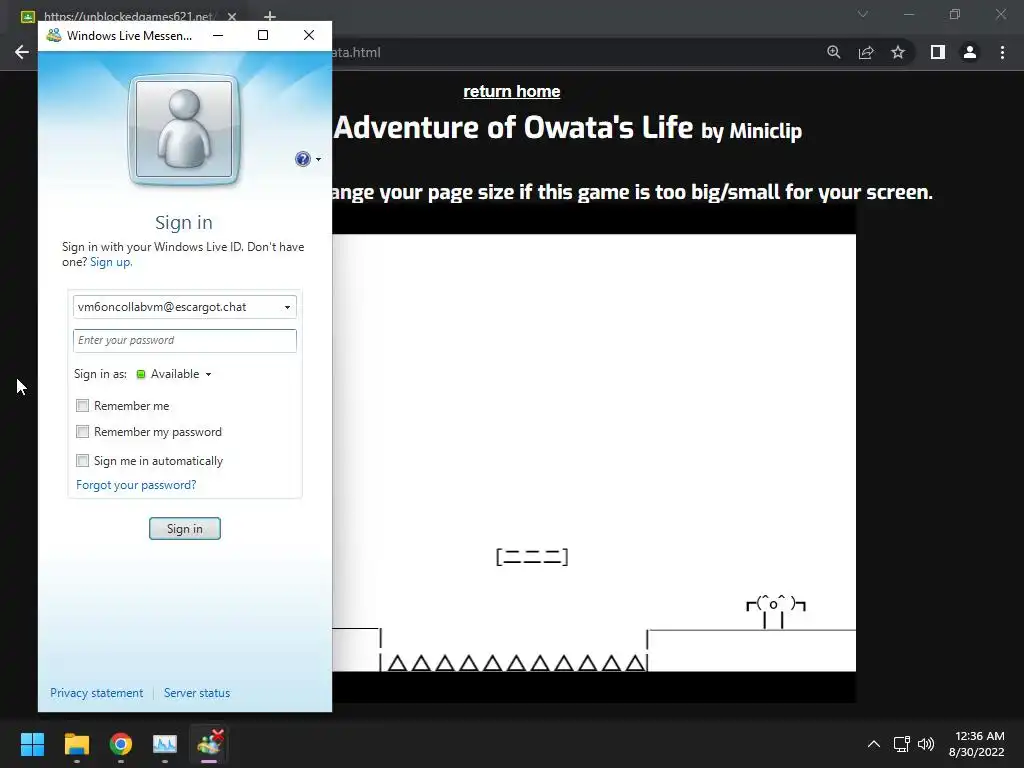This screenshot has width=1024, height=768.
Task: Click the volume speaker tray icon
Action: pyautogui.click(x=925, y=744)
